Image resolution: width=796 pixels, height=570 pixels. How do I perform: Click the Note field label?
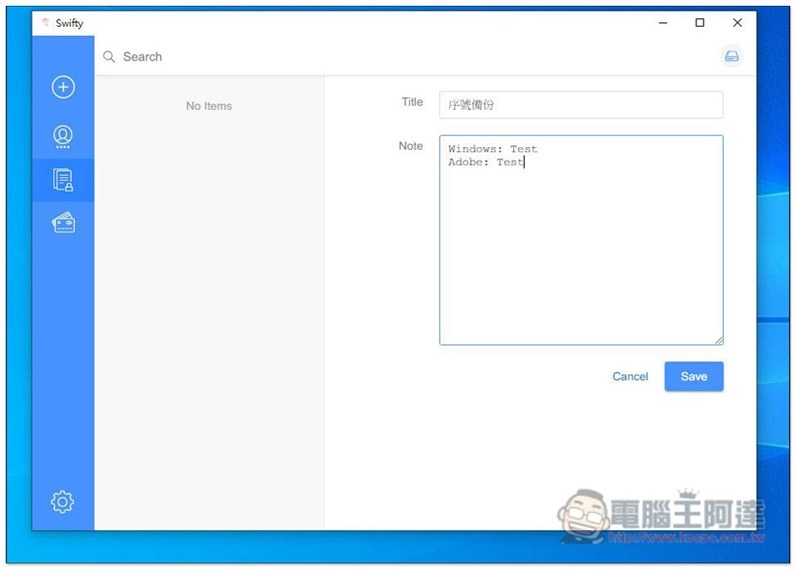tap(410, 146)
